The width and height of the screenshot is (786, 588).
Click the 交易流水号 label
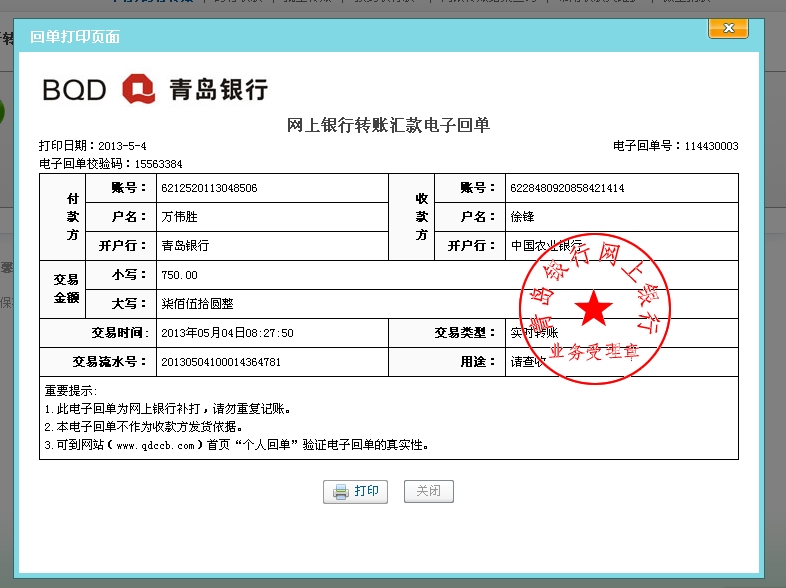click(x=110, y=362)
